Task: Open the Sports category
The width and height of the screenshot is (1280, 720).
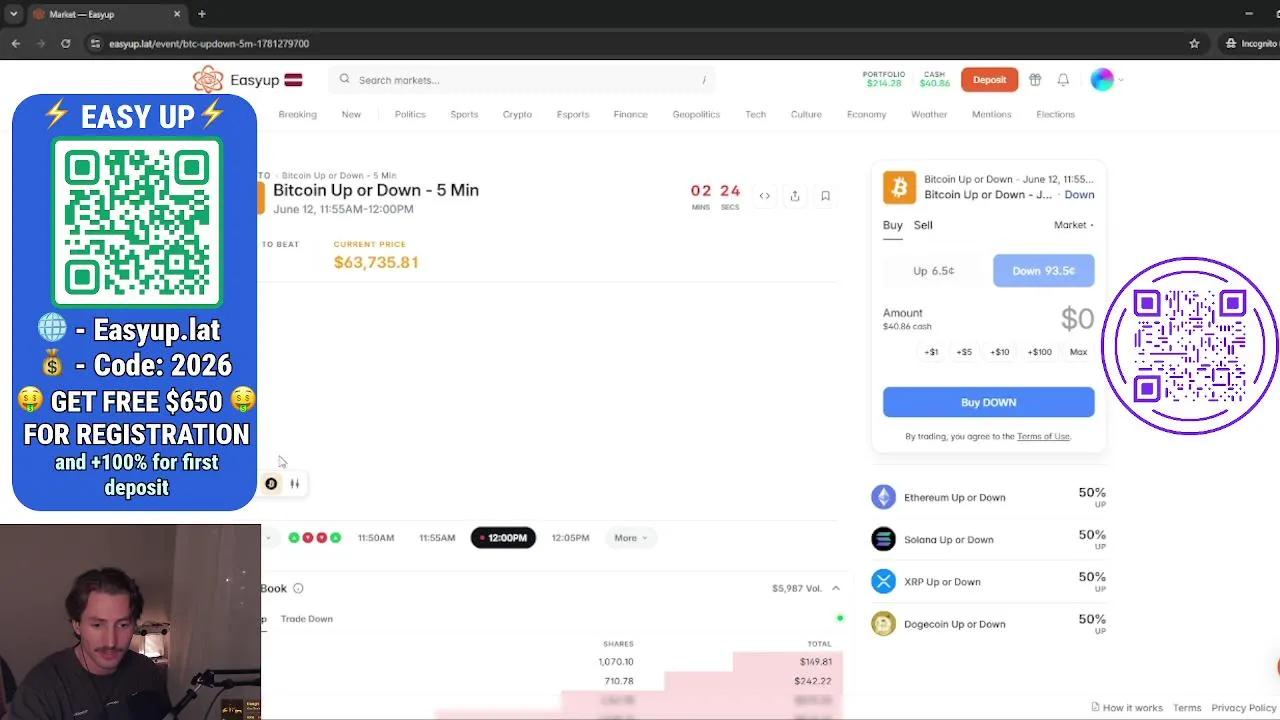Action: click(x=464, y=114)
